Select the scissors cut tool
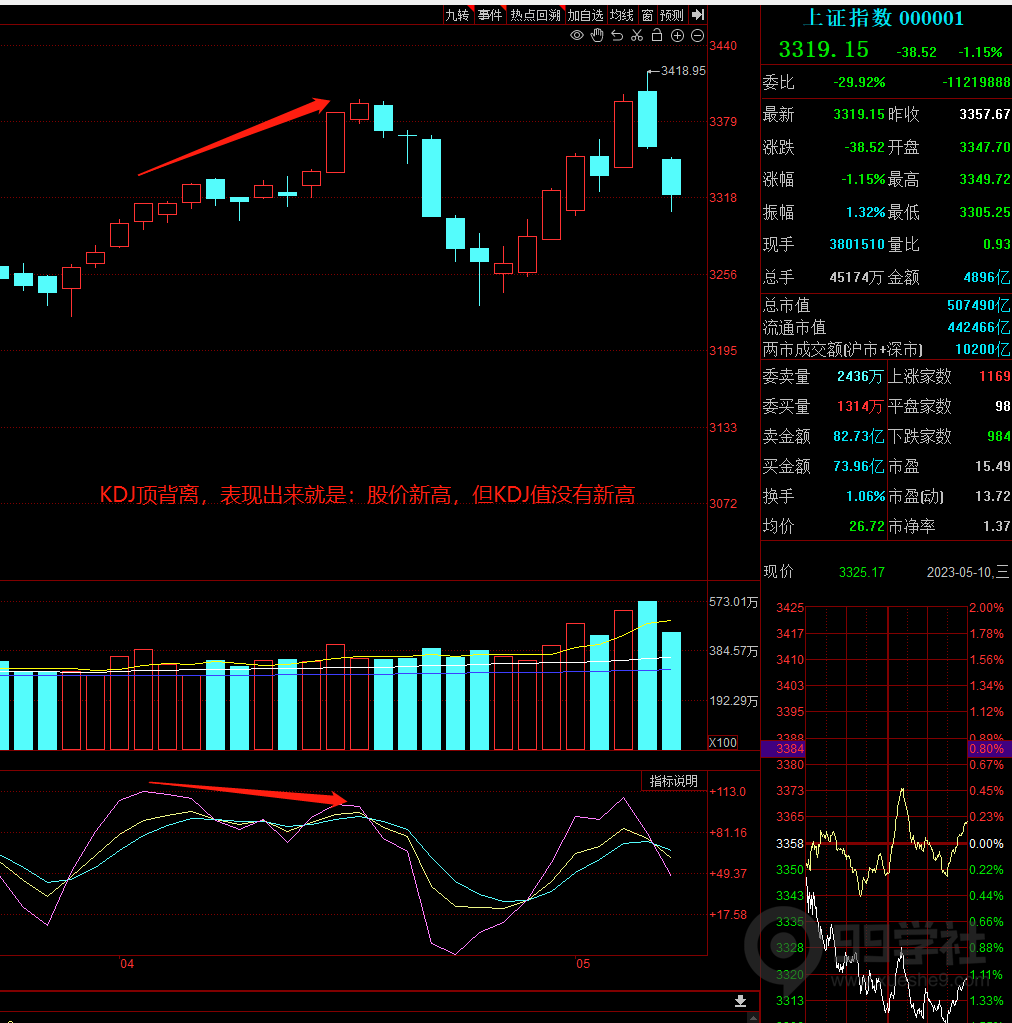The width and height of the screenshot is (1012, 1023). pyautogui.click(x=637, y=36)
